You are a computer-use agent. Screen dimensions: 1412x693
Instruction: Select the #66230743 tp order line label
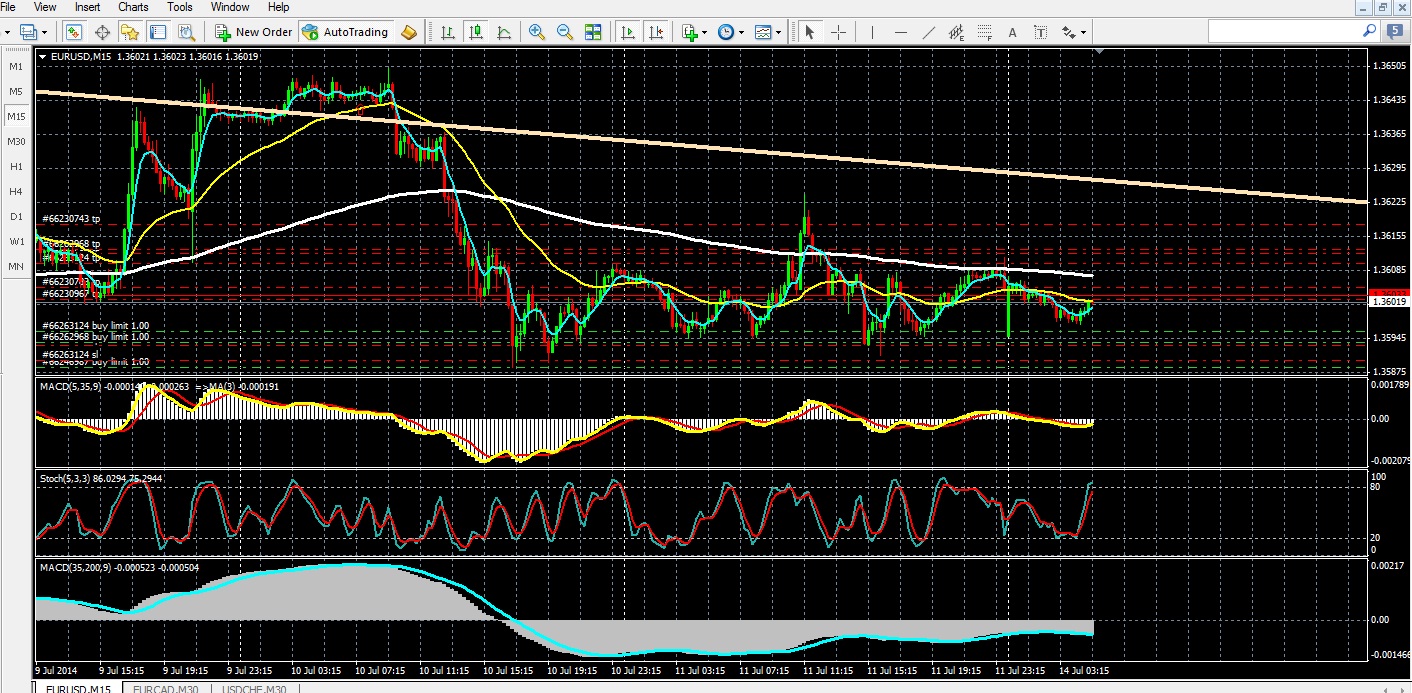[72, 218]
